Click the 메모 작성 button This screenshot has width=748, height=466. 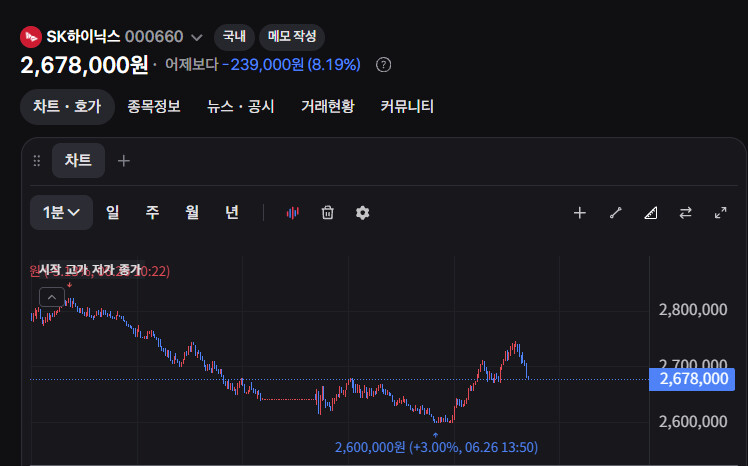pos(292,37)
